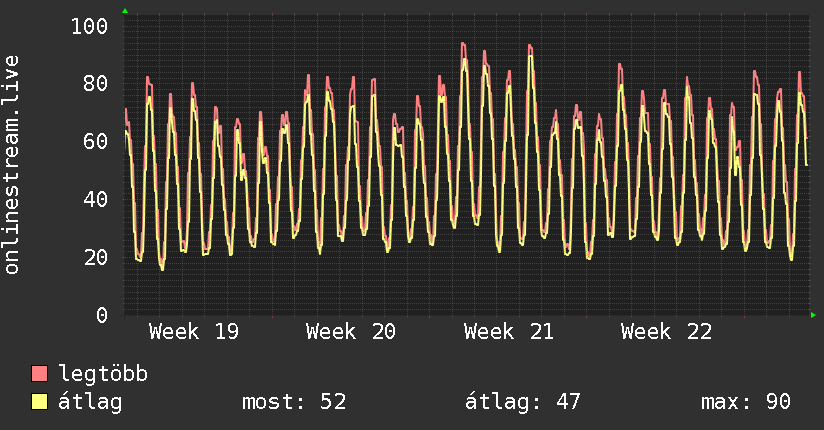The width and height of the screenshot is (824, 430).
Task: Click the 100 y-axis tick label
Action: pos(89,26)
